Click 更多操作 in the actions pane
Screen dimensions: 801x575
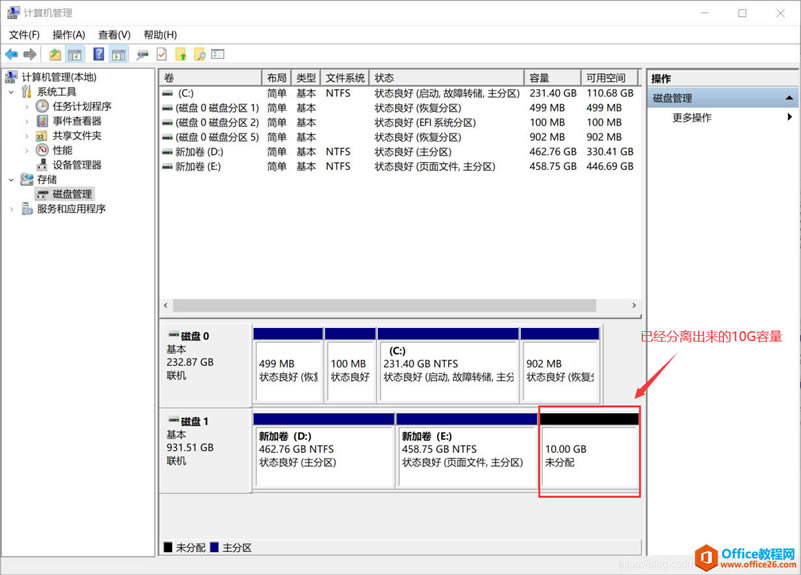[x=692, y=117]
